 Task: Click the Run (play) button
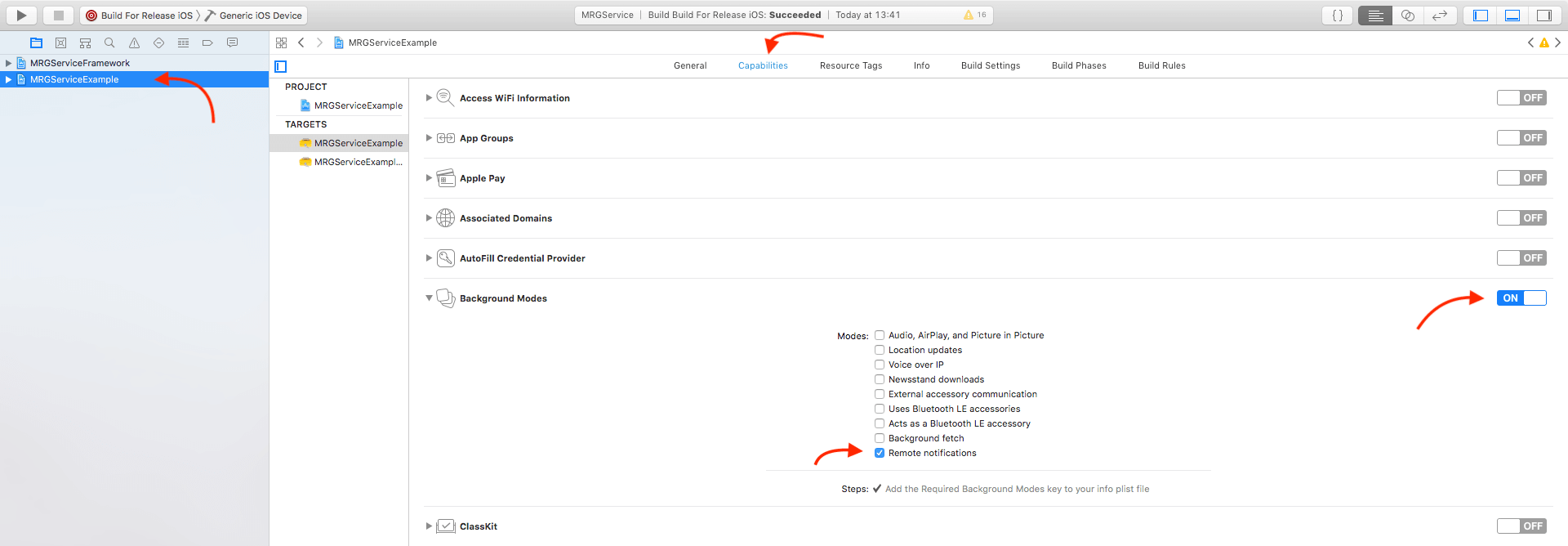21,15
